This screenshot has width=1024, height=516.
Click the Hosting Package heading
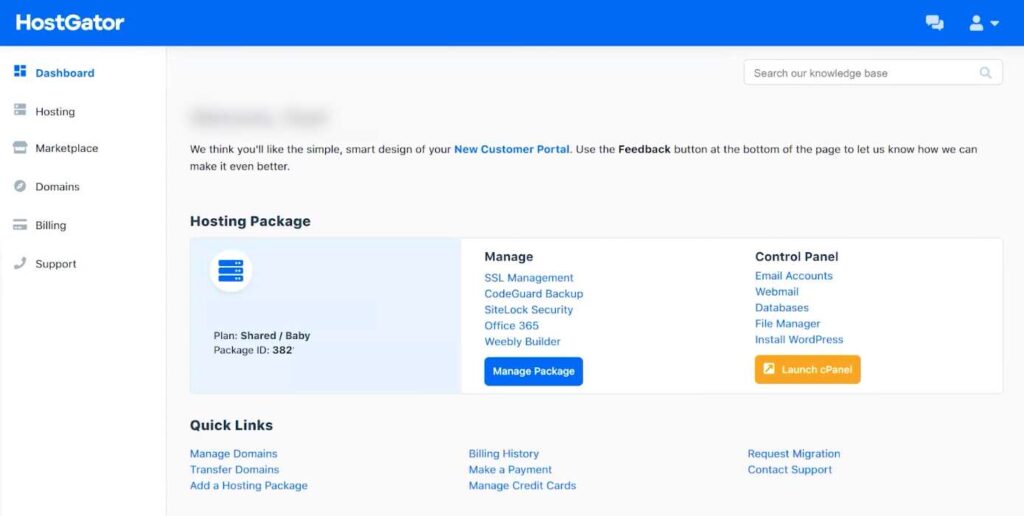(x=250, y=221)
